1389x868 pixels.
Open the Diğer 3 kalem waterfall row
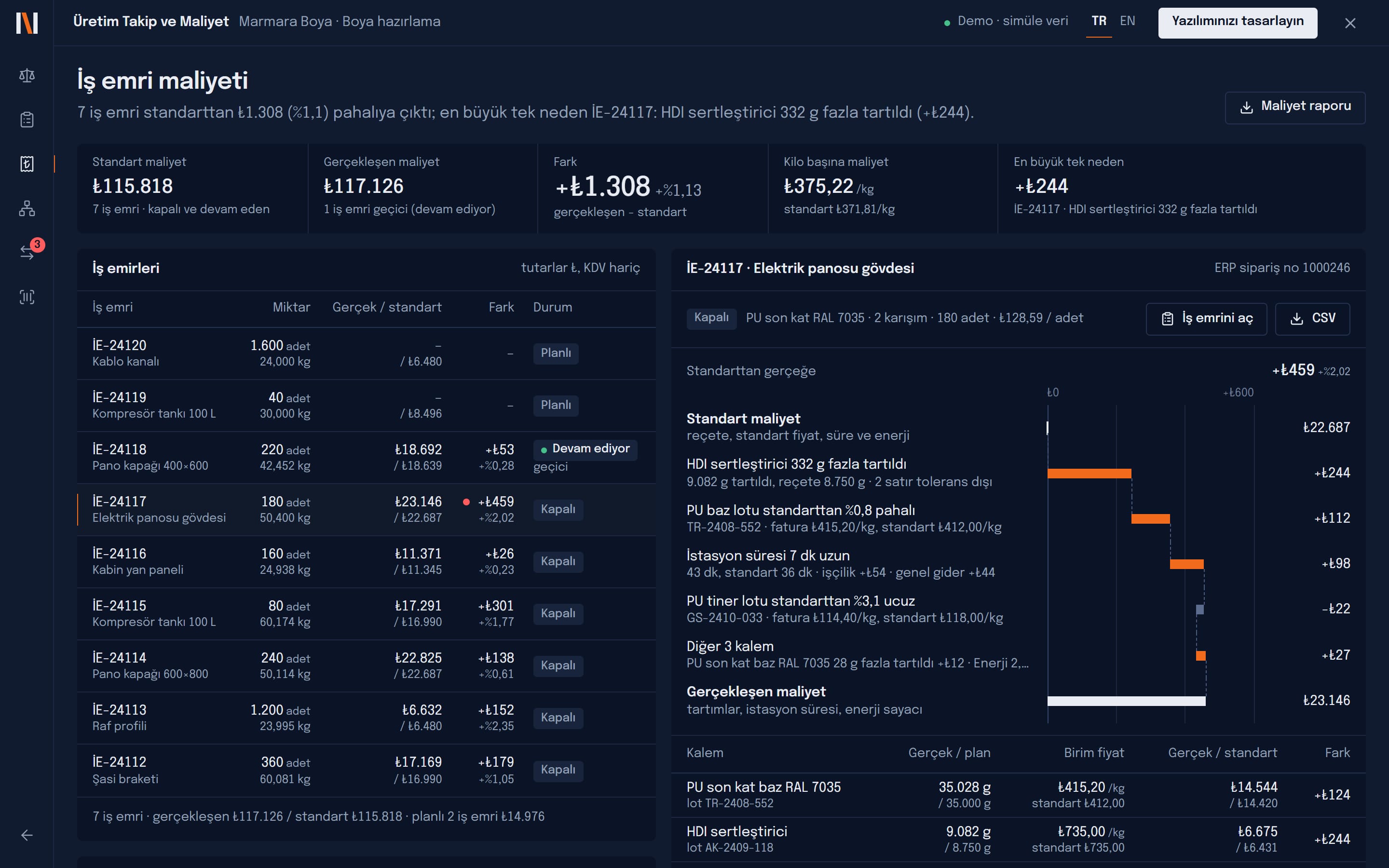(x=1018, y=654)
